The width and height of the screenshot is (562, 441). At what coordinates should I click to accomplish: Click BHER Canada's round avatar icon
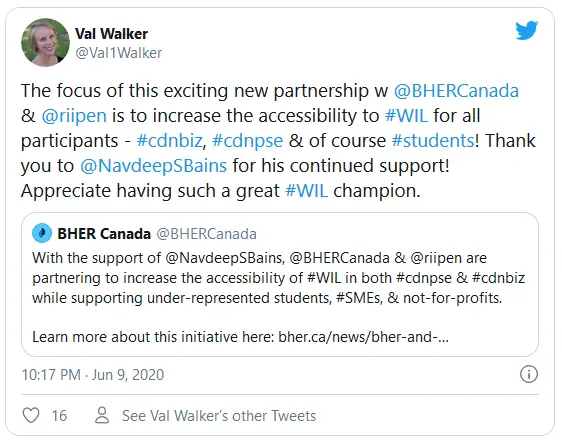coord(42,233)
